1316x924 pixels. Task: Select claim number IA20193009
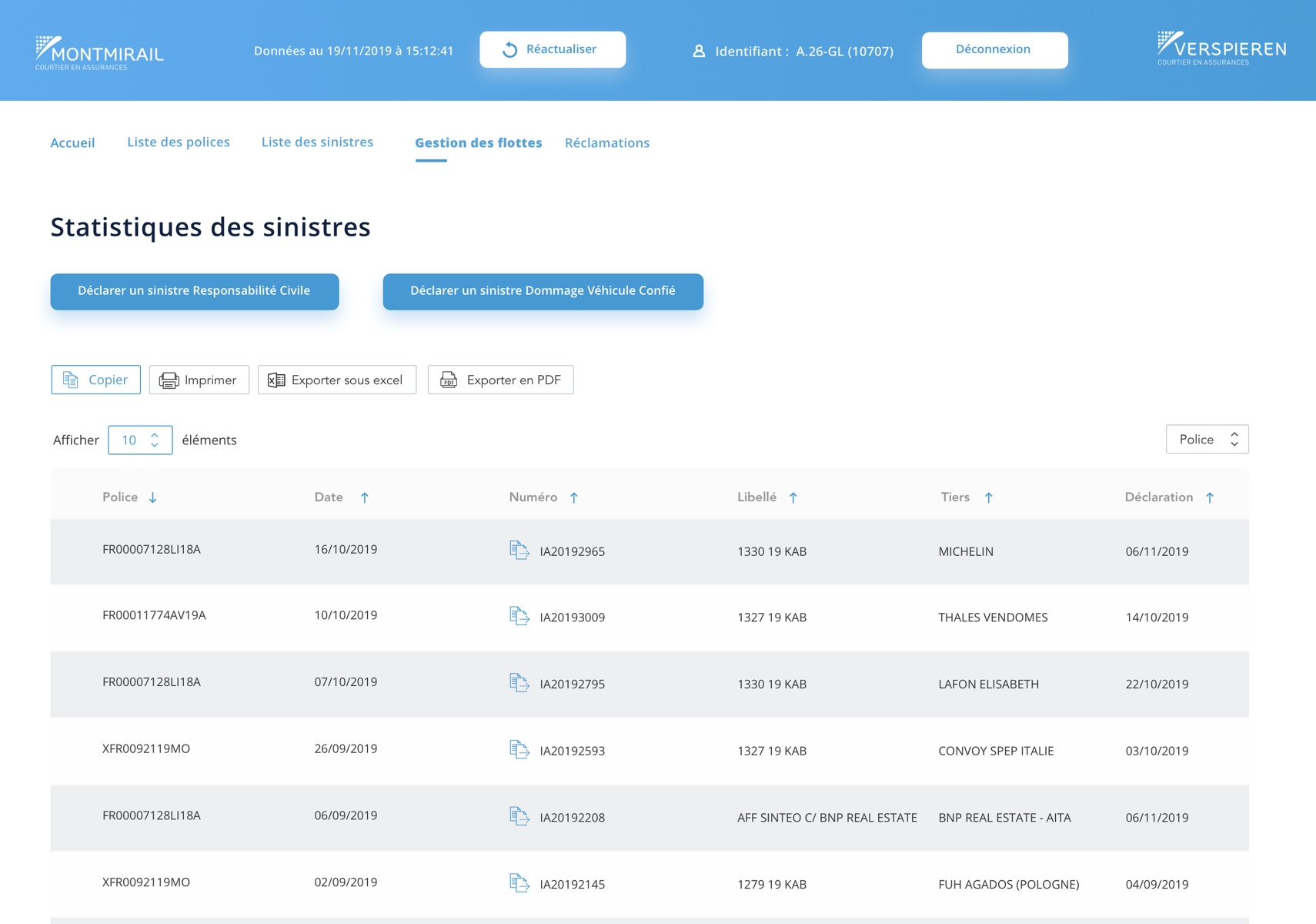(573, 618)
